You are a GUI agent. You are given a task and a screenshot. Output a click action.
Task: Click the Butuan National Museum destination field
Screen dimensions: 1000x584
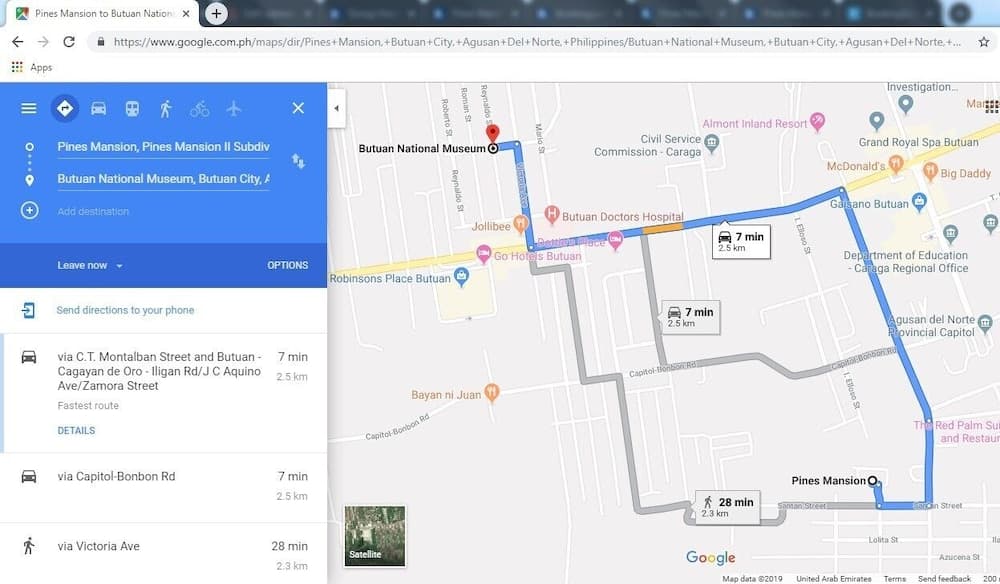[163, 179]
